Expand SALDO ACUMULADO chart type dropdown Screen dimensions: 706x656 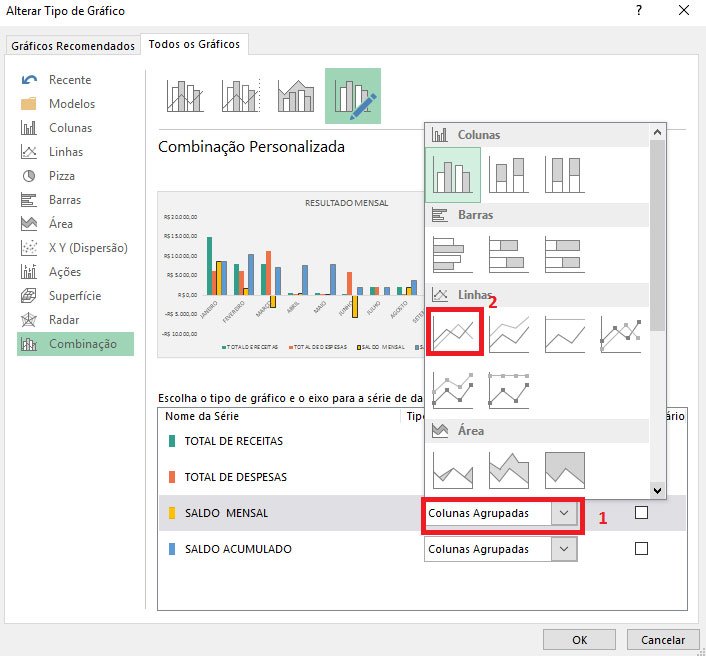point(565,549)
